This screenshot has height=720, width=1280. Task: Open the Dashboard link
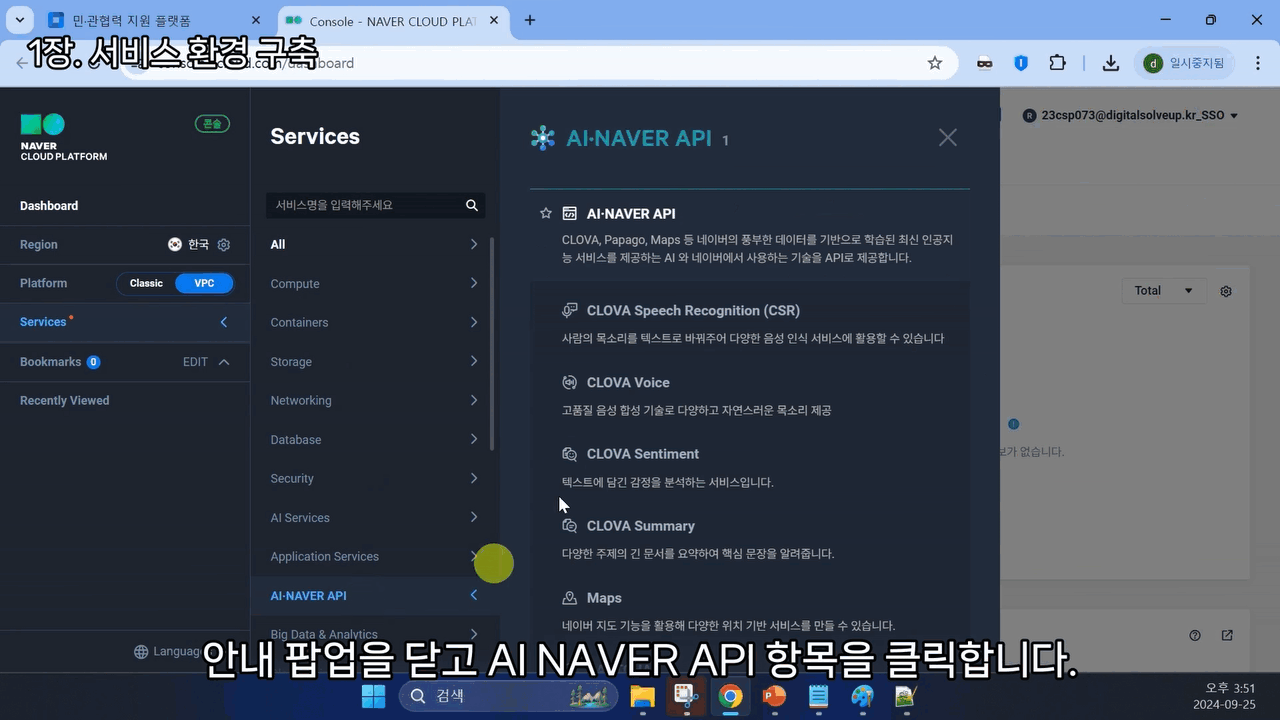[x=49, y=206]
